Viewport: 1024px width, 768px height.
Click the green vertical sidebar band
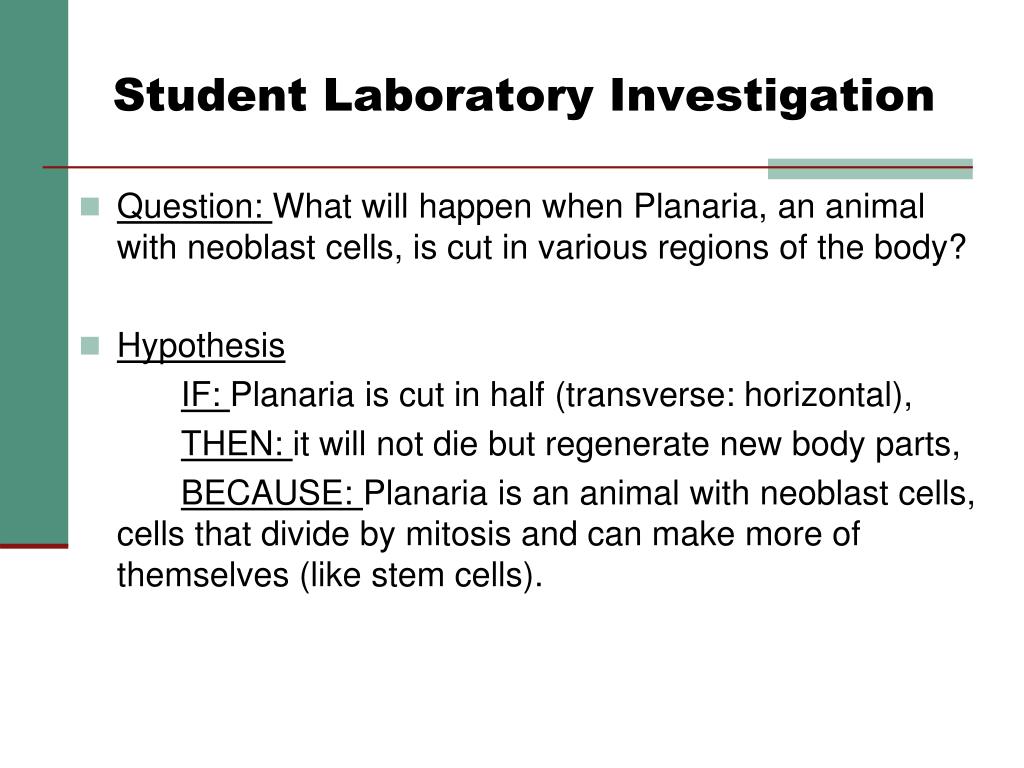tap(34, 271)
